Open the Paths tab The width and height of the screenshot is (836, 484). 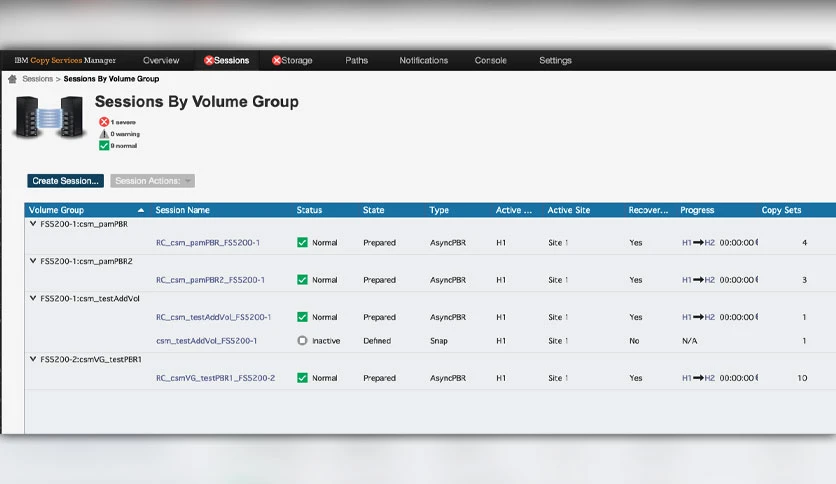[x=357, y=60]
